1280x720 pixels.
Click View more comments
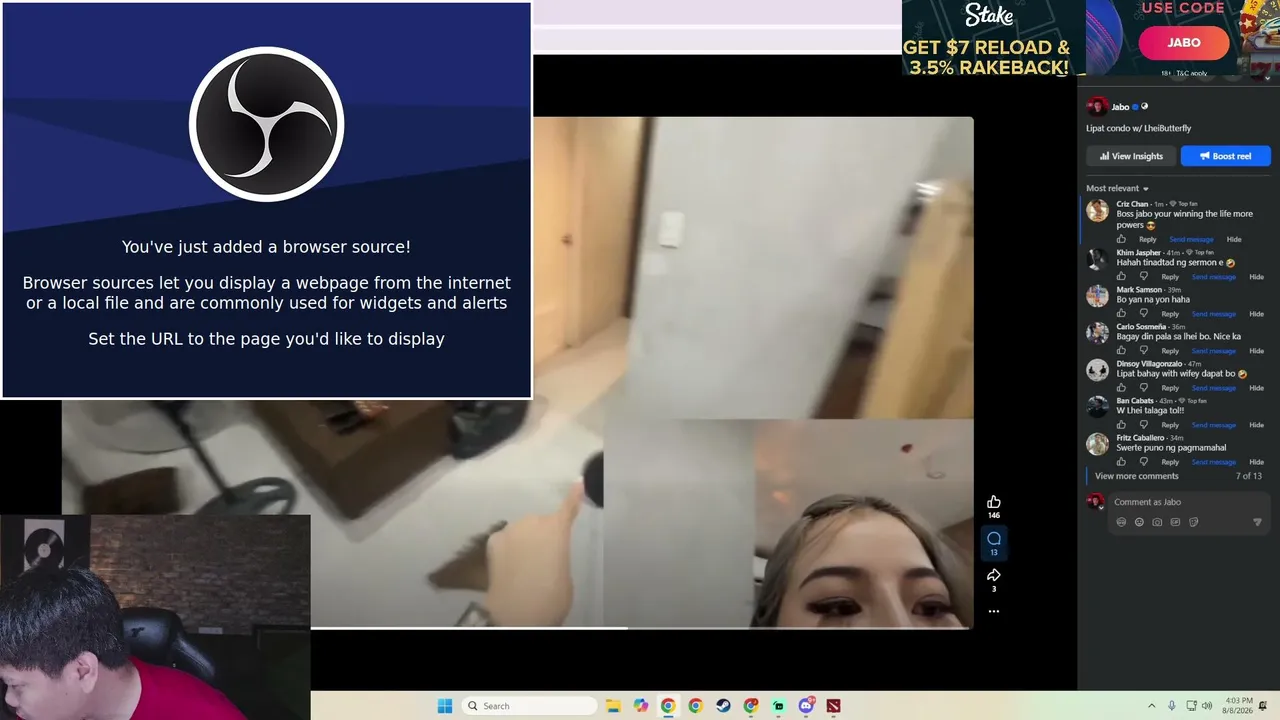(x=1136, y=476)
